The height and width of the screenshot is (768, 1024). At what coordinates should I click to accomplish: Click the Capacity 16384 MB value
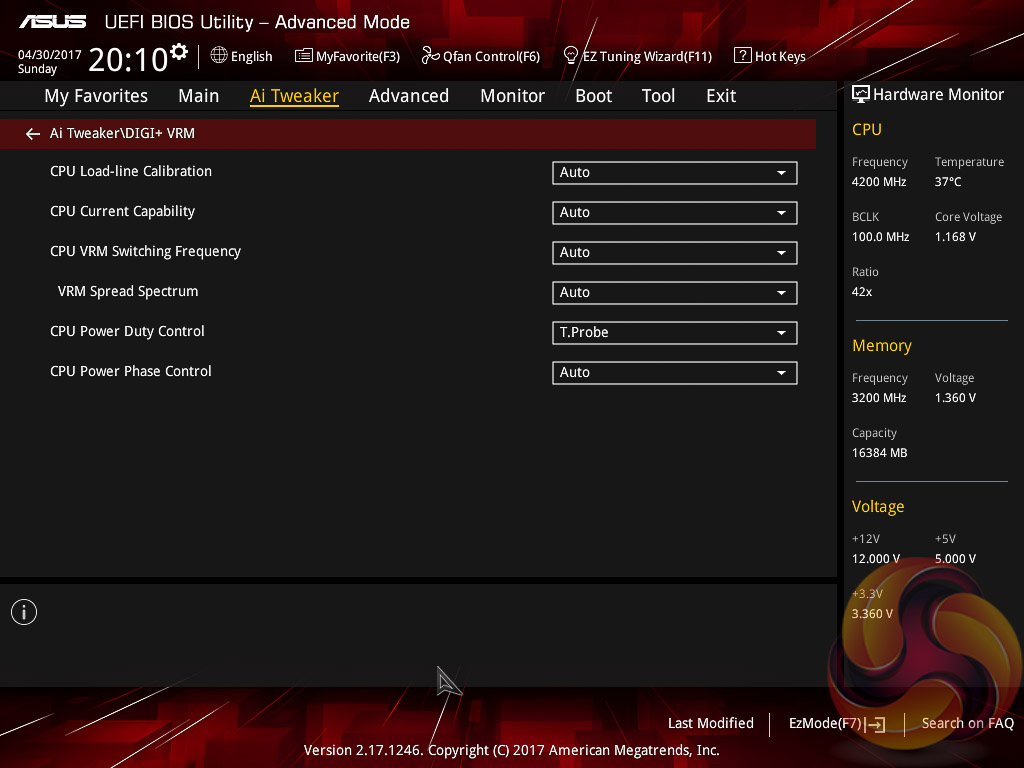(880, 453)
